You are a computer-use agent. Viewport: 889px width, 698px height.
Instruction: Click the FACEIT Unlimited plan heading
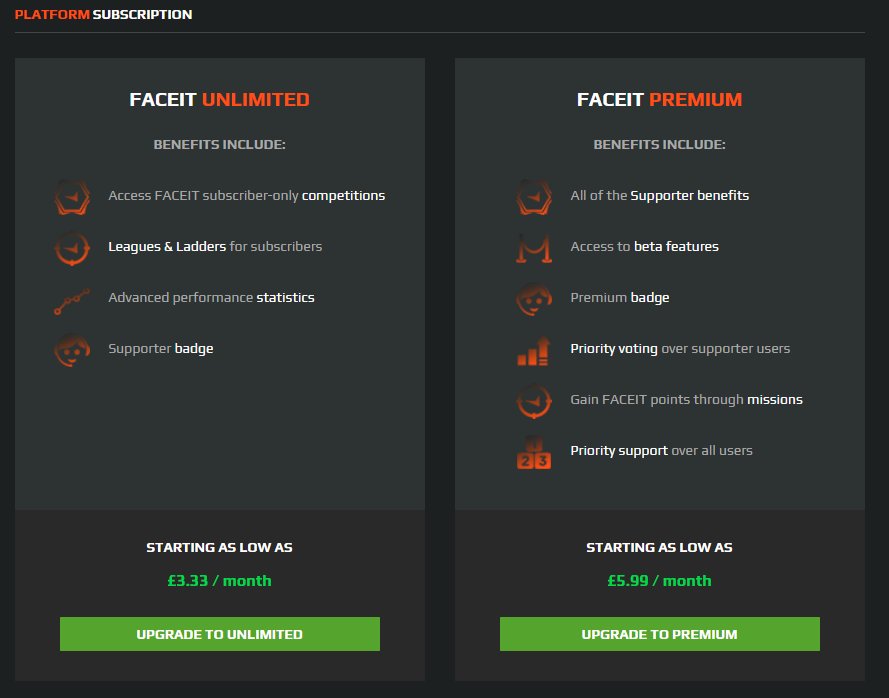point(219,100)
